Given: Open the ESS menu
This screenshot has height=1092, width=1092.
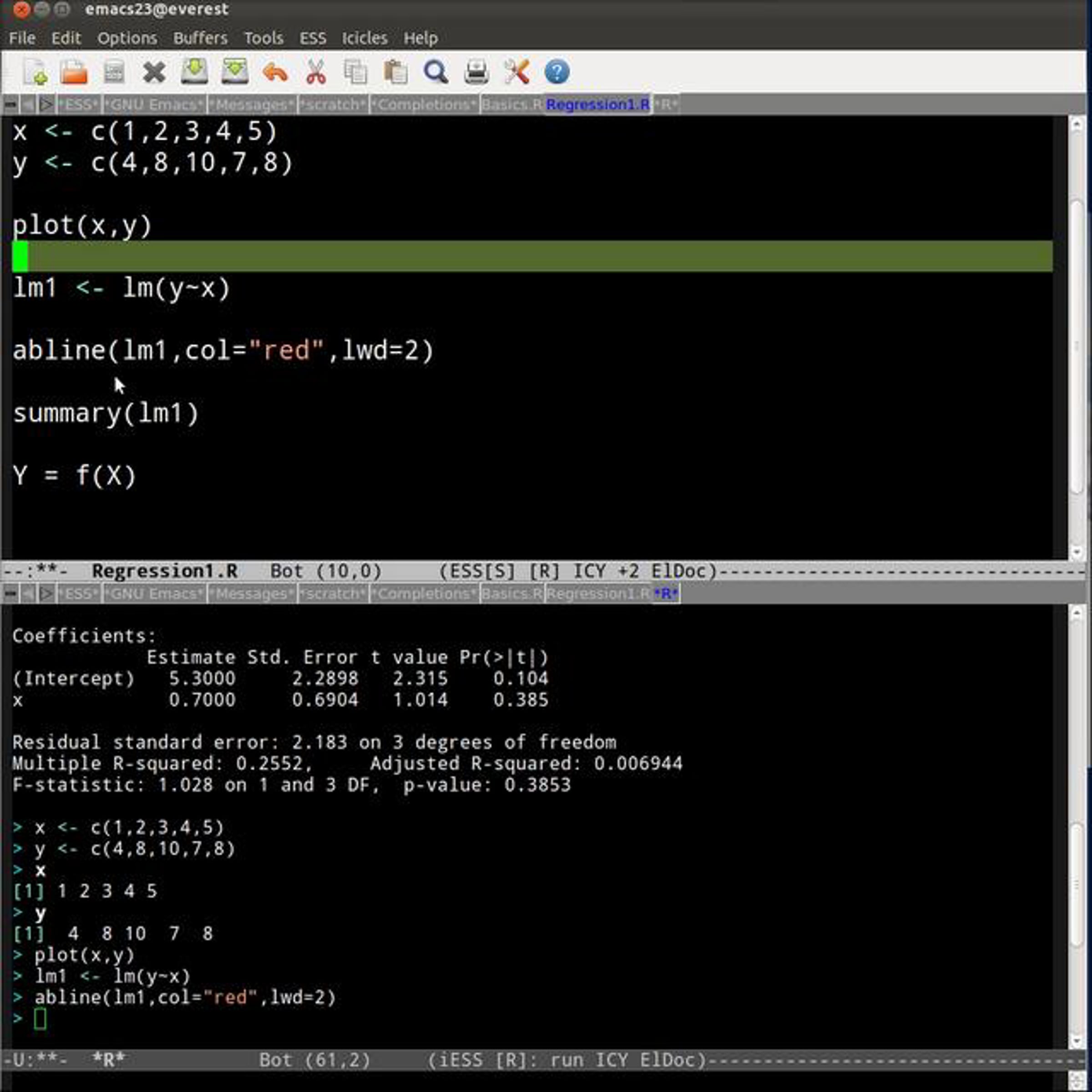Looking at the screenshot, I should 313,38.
